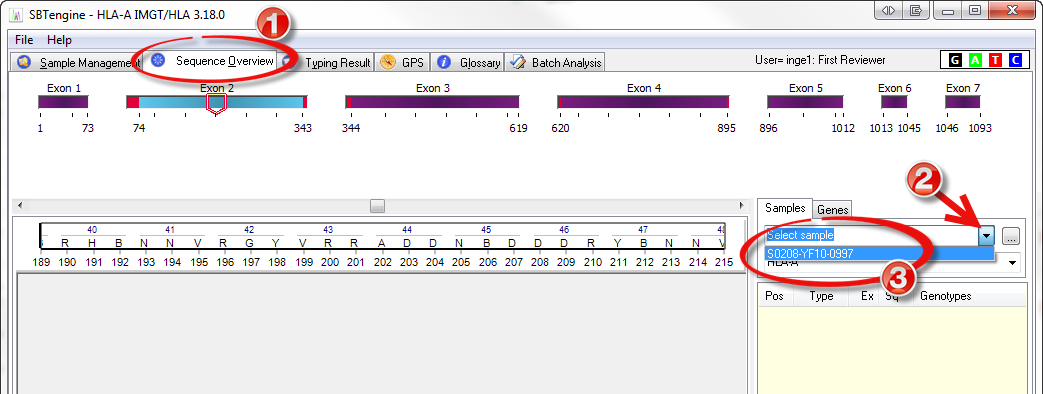Click the horizontal sequence scrollbar thumb
Image resolution: width=1043 pixels, height=394 pixels.
(x=377, y=206)
